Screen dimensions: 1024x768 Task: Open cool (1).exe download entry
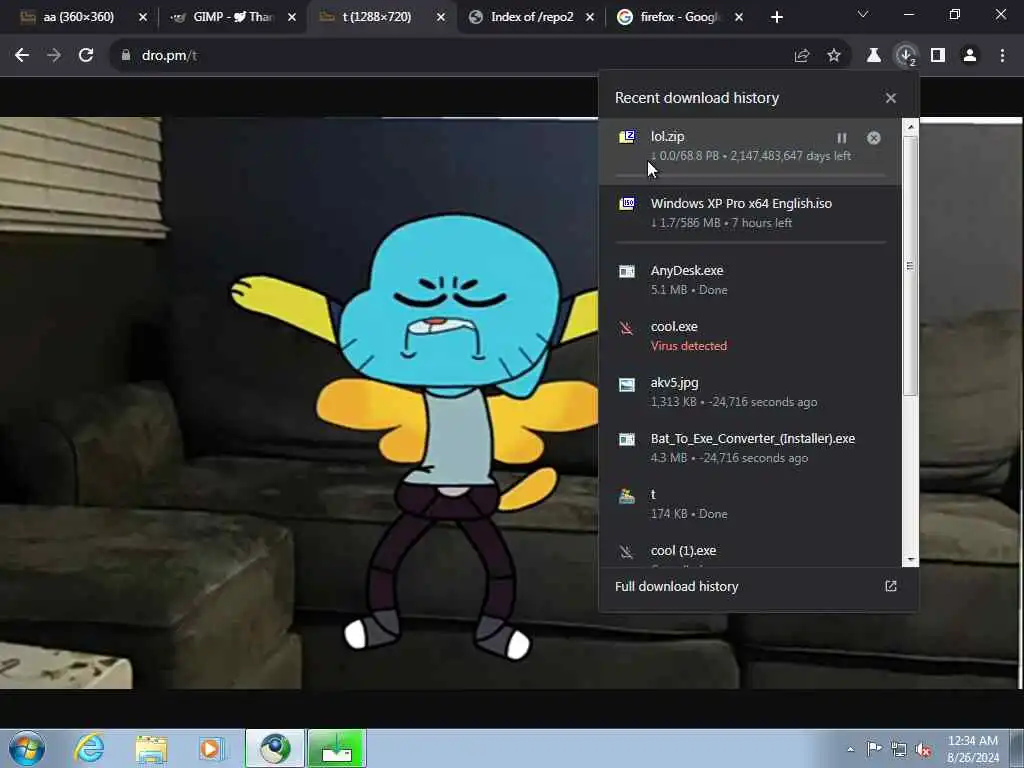coord(750,554)
